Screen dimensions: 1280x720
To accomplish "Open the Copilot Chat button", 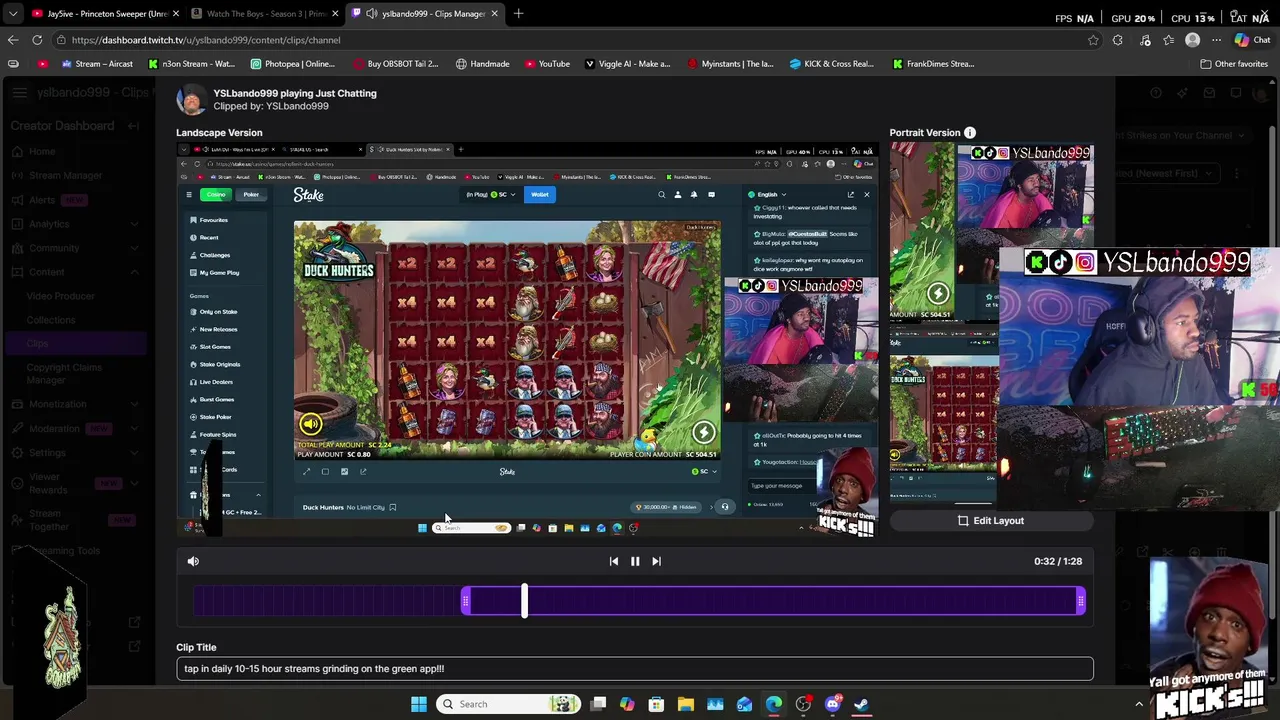I will [1252, 40].
